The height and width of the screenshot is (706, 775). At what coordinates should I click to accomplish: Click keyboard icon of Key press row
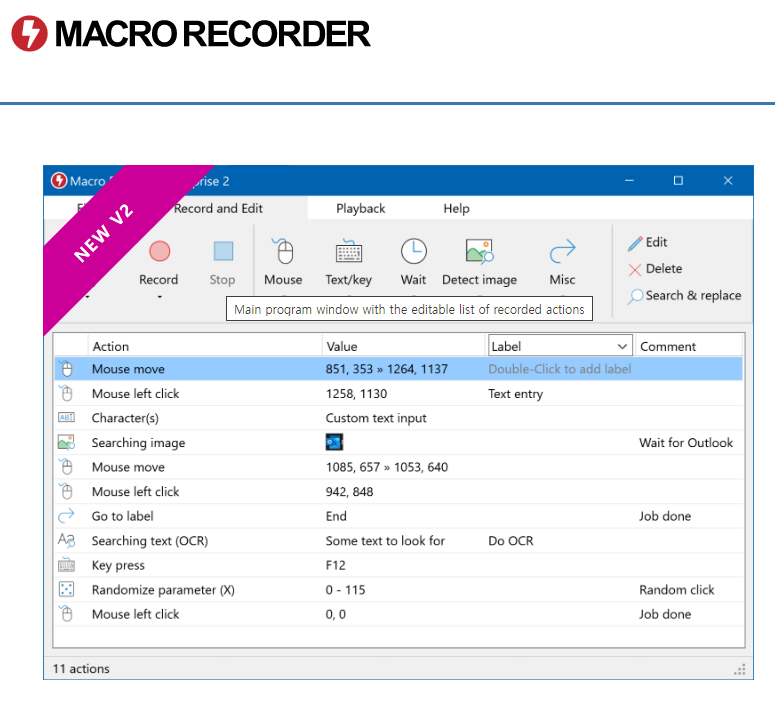66,565
